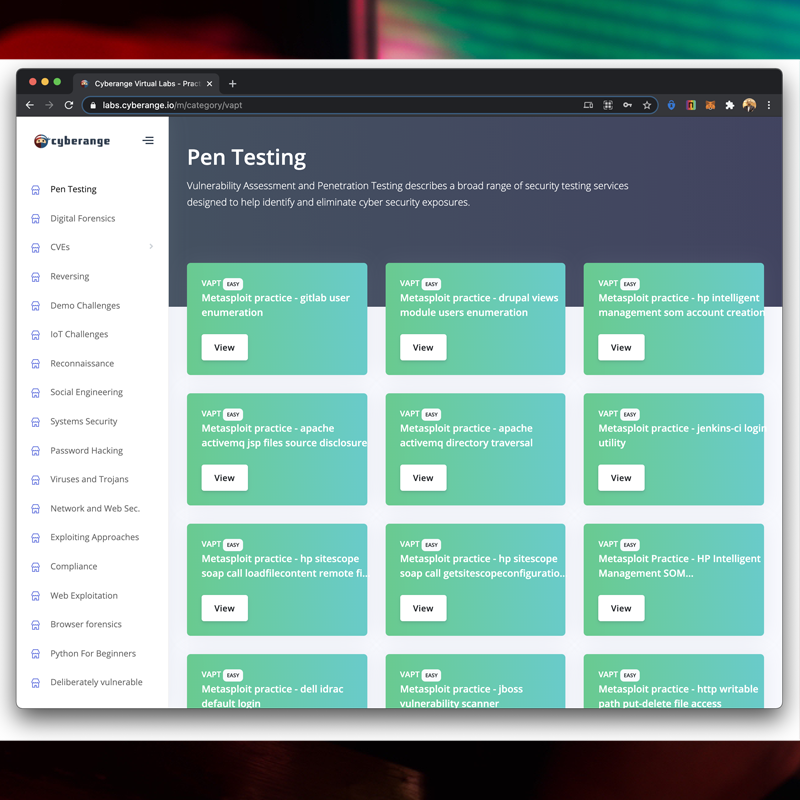View the gitlab user enumeration lab
This screenshot has width=800, height=800.
pyautogui.click(x=224, y=347)
